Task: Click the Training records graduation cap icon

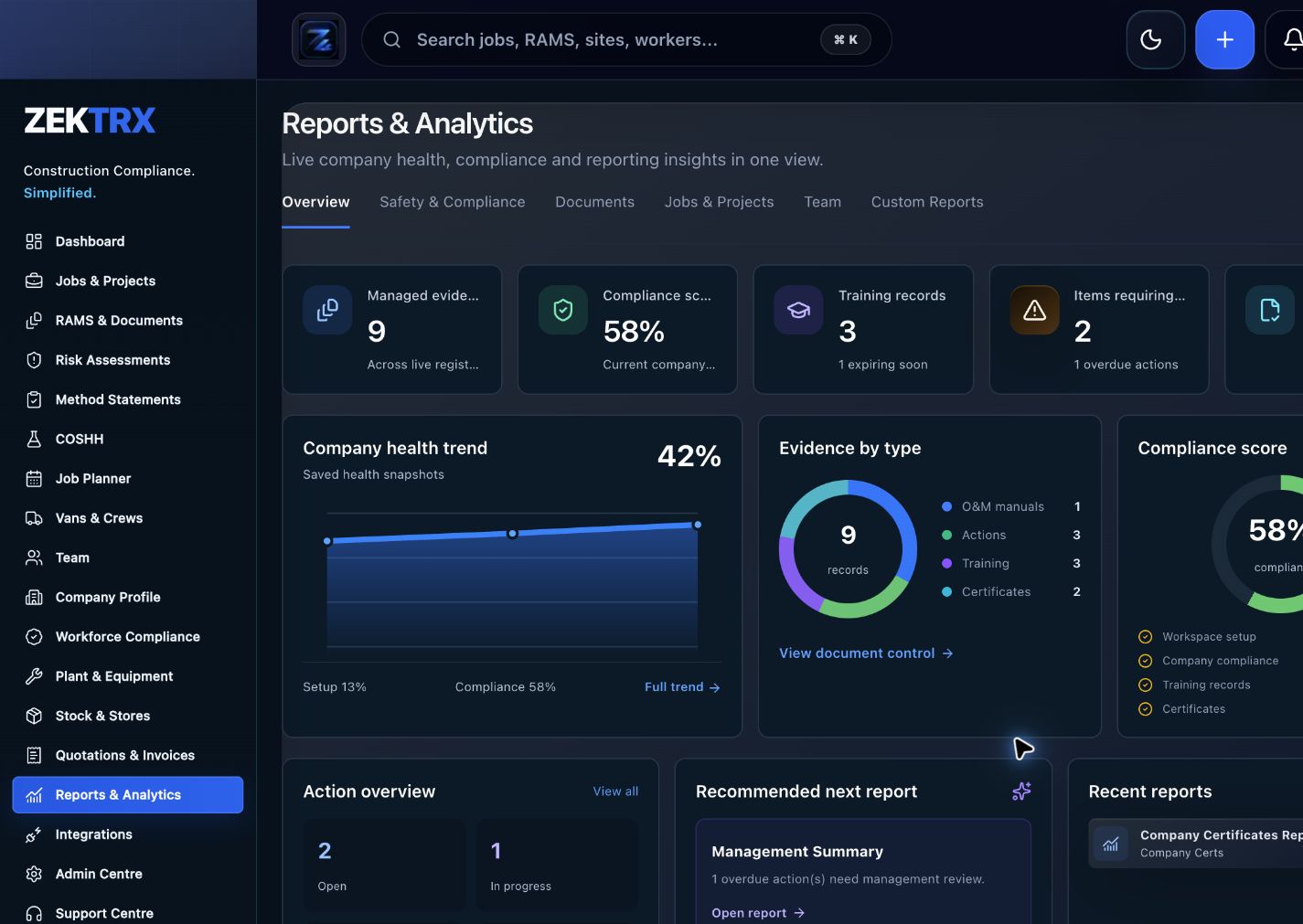Action: click(798, 310)
